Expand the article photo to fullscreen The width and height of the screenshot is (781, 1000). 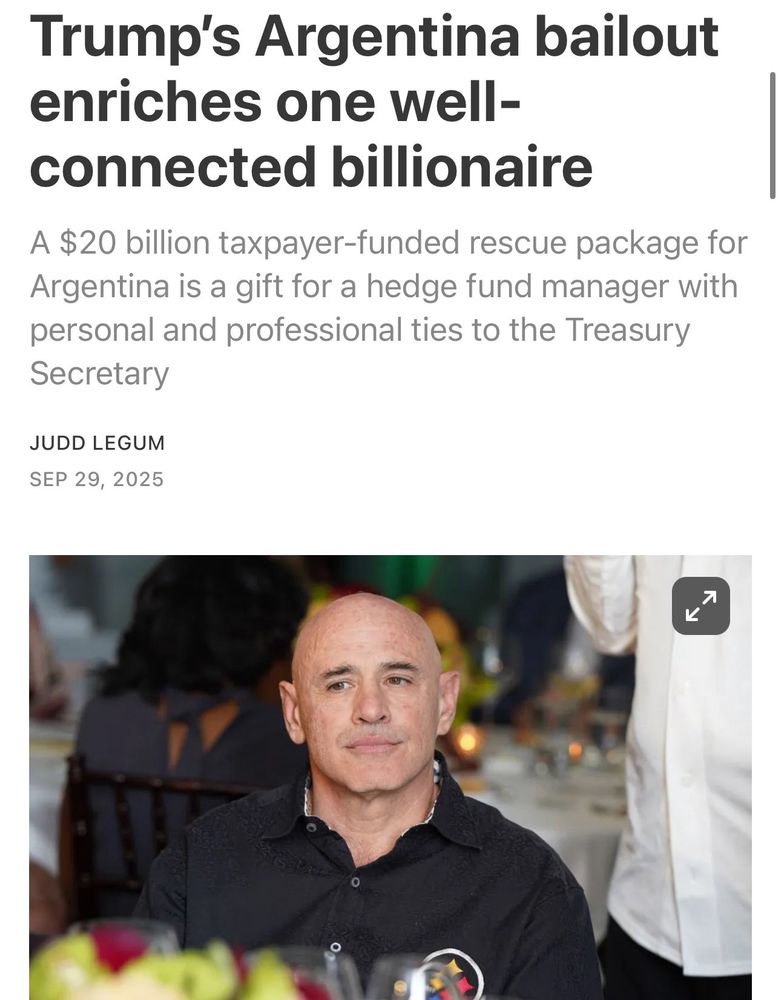(x=701, y=606)
